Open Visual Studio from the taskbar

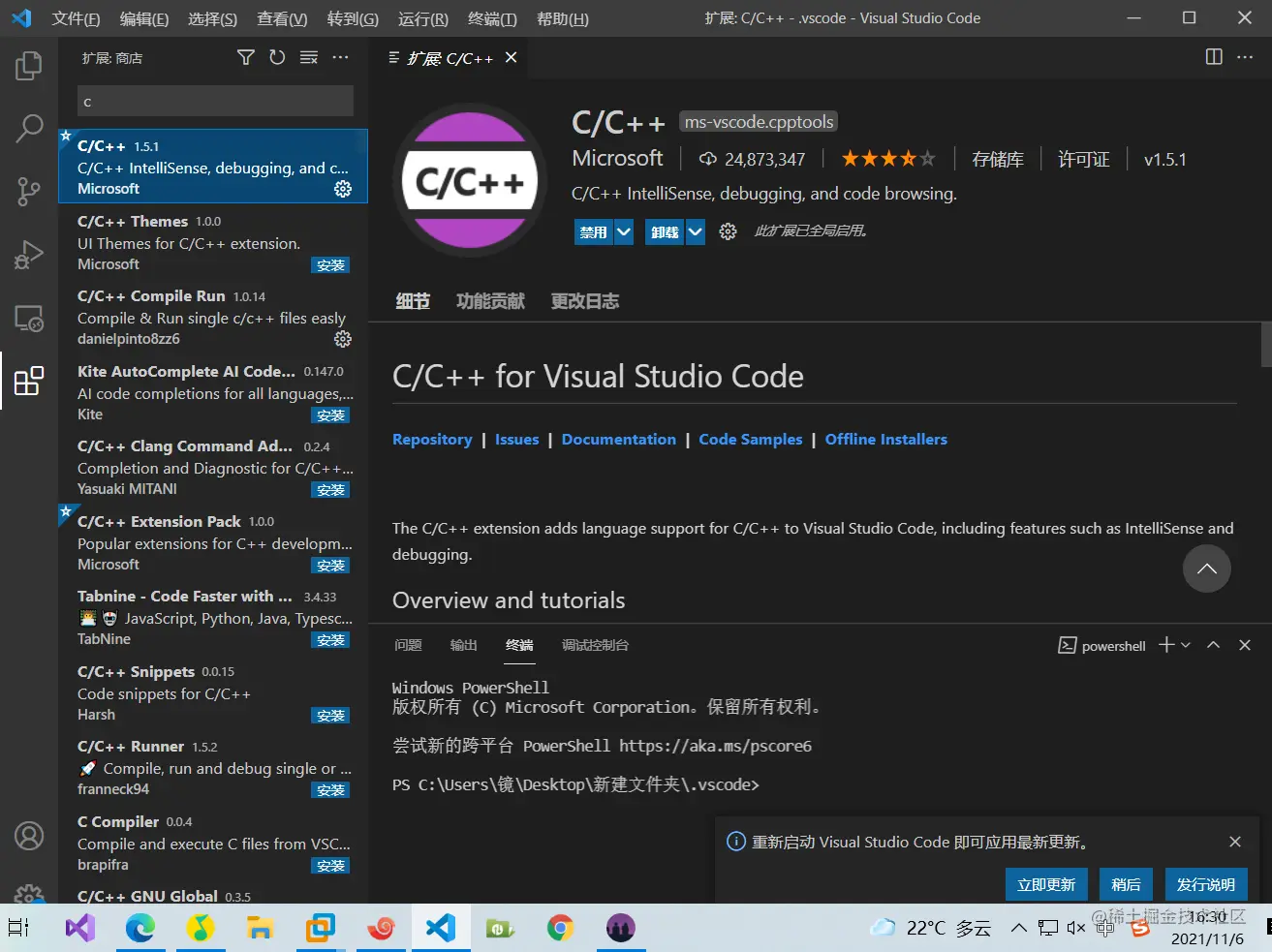80,928
